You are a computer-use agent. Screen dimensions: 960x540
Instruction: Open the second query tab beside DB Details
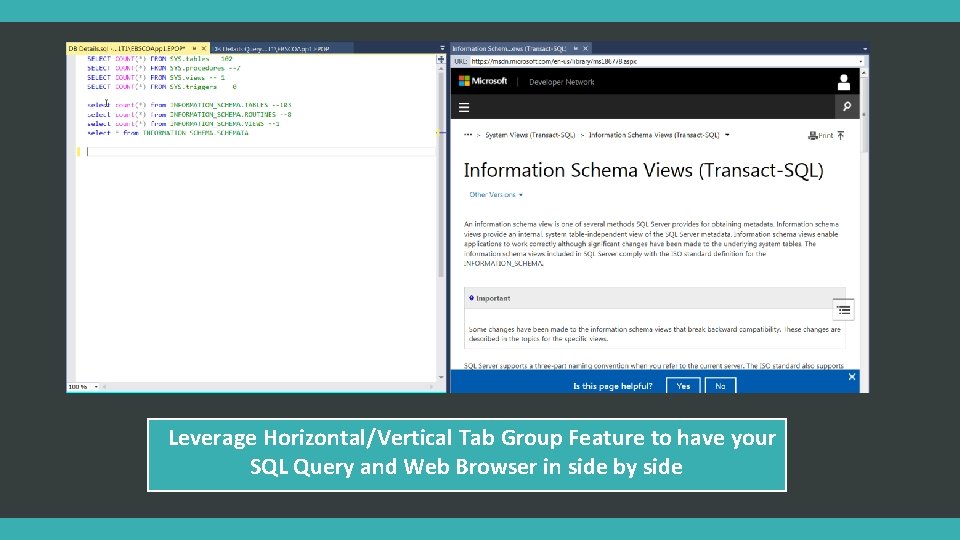pos(272,48)
